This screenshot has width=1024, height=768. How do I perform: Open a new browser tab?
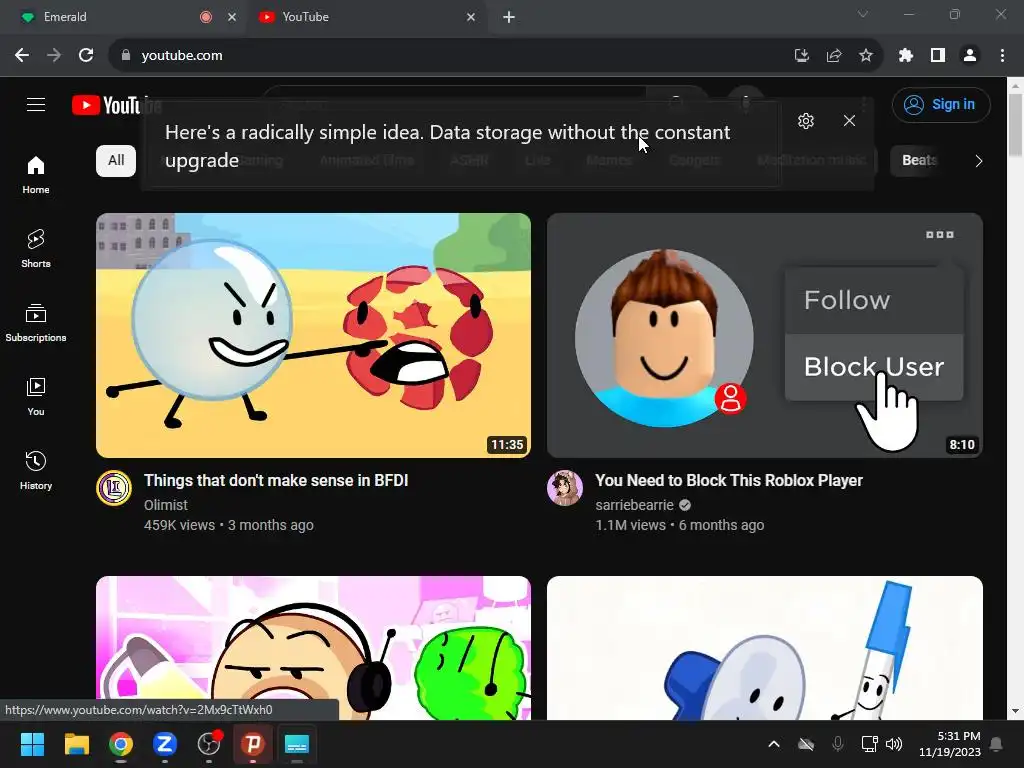(509, 17)
